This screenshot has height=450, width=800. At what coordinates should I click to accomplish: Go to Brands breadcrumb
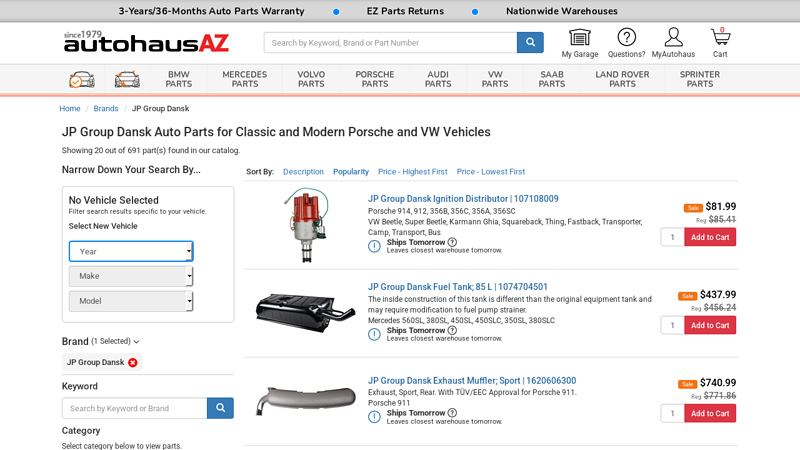tap(106, 108)
